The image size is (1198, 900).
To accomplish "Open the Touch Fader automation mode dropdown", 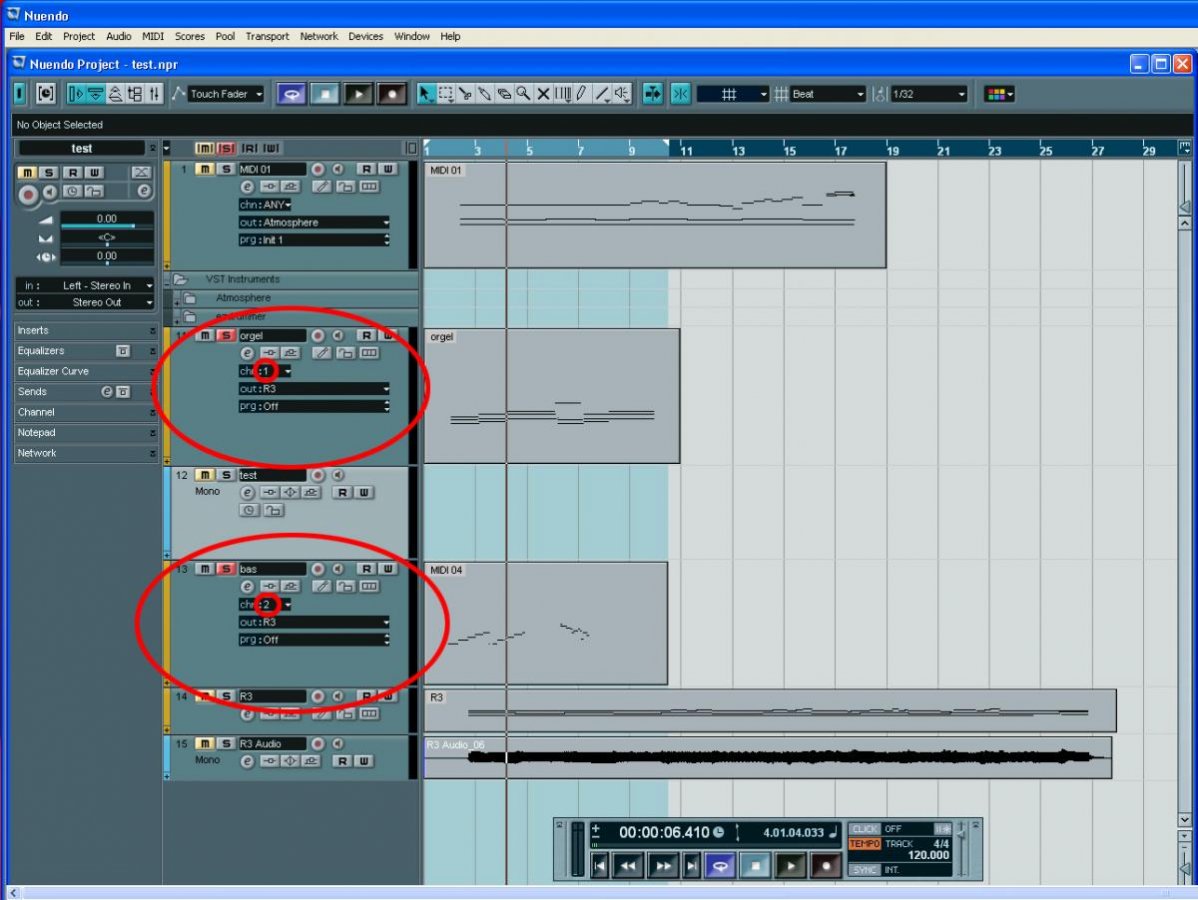I will click(225, 94).
